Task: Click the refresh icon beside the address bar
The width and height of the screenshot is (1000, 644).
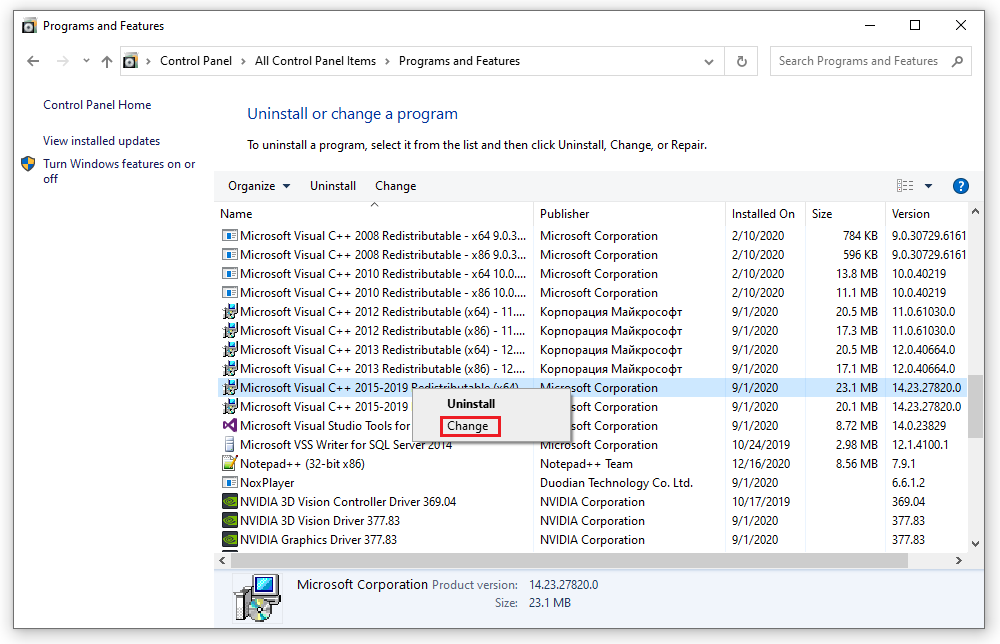Action: [x=741, y=61]
